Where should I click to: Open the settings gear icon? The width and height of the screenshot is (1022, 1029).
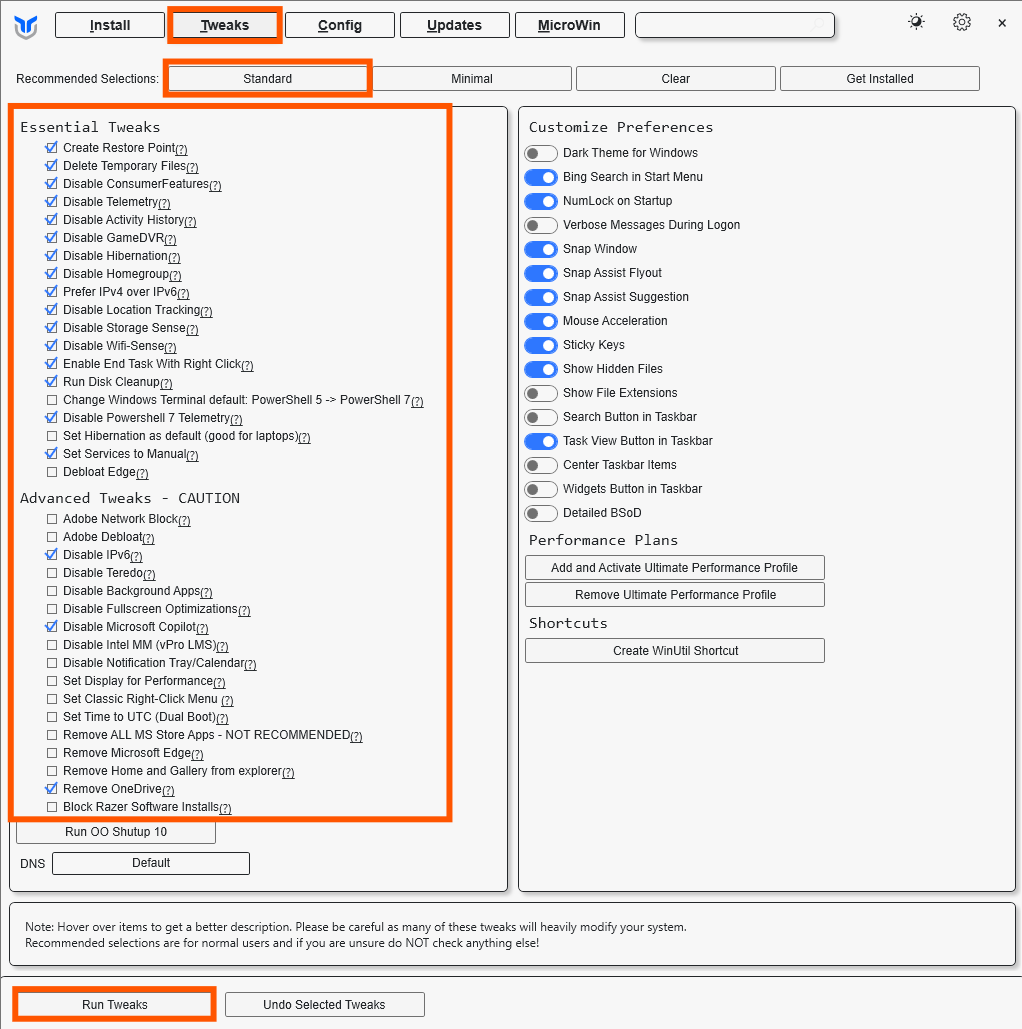coord(962,22)
